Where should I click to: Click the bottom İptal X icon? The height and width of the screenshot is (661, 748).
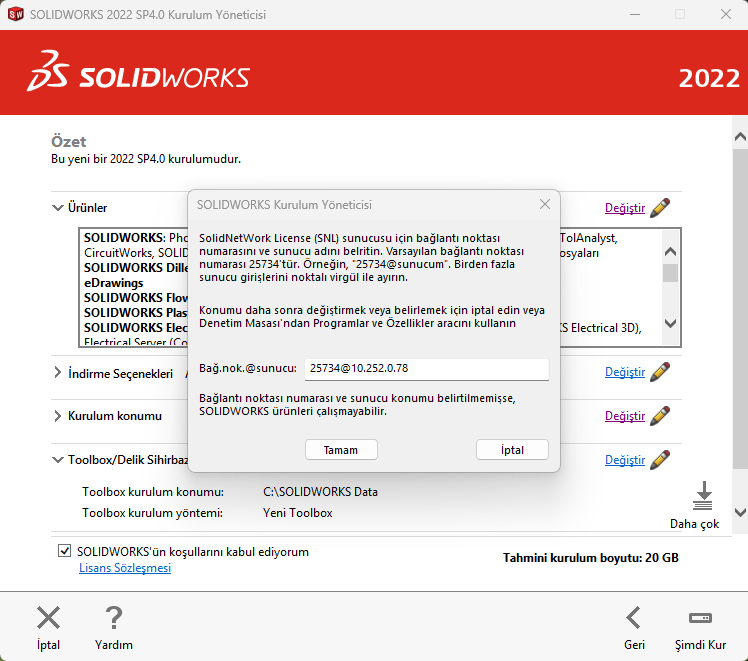coord(49,618)
